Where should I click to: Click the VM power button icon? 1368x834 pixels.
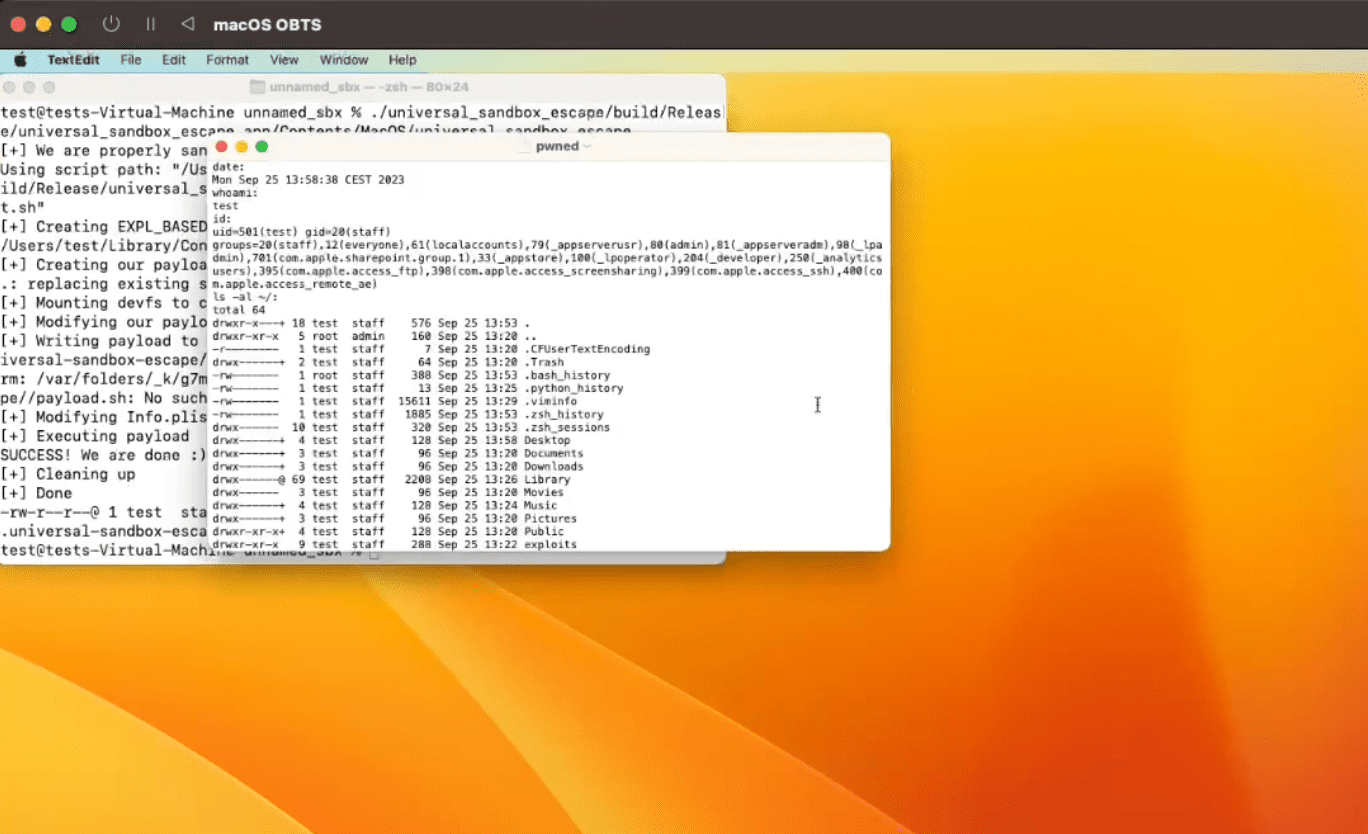(112, 24)
